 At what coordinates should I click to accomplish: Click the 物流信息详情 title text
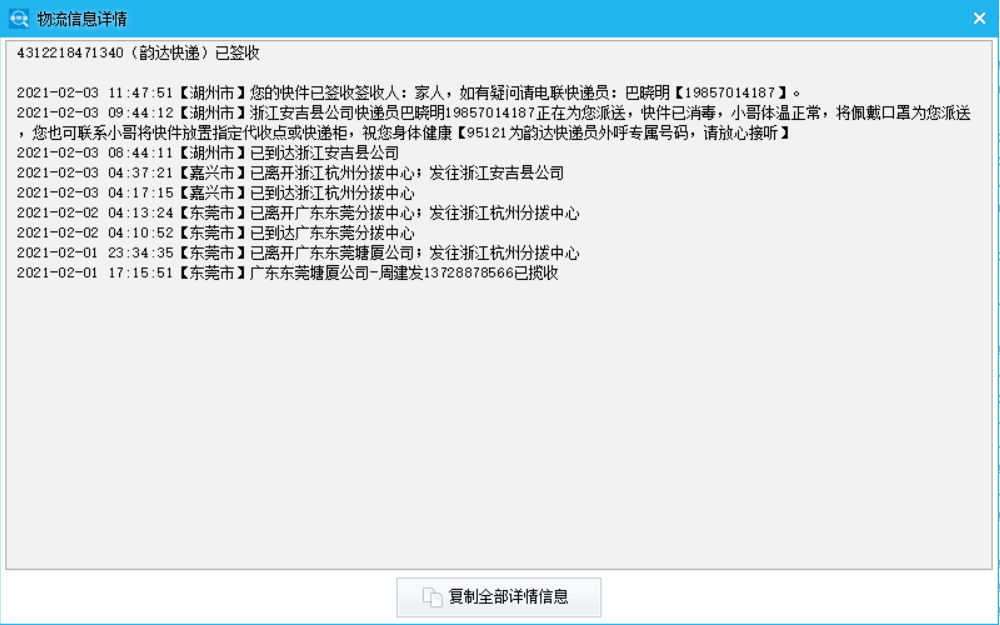[82, 19]
